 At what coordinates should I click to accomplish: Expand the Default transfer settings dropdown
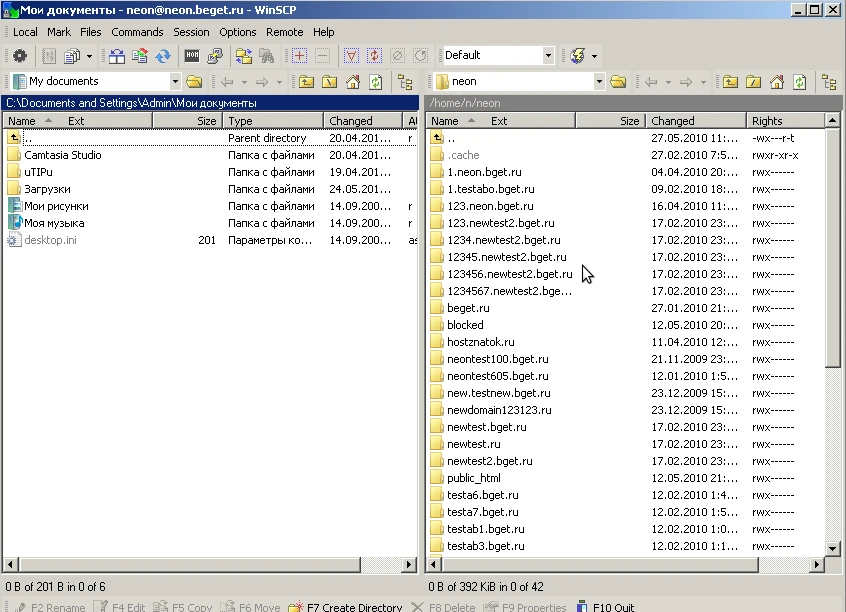tap(548, 56)
